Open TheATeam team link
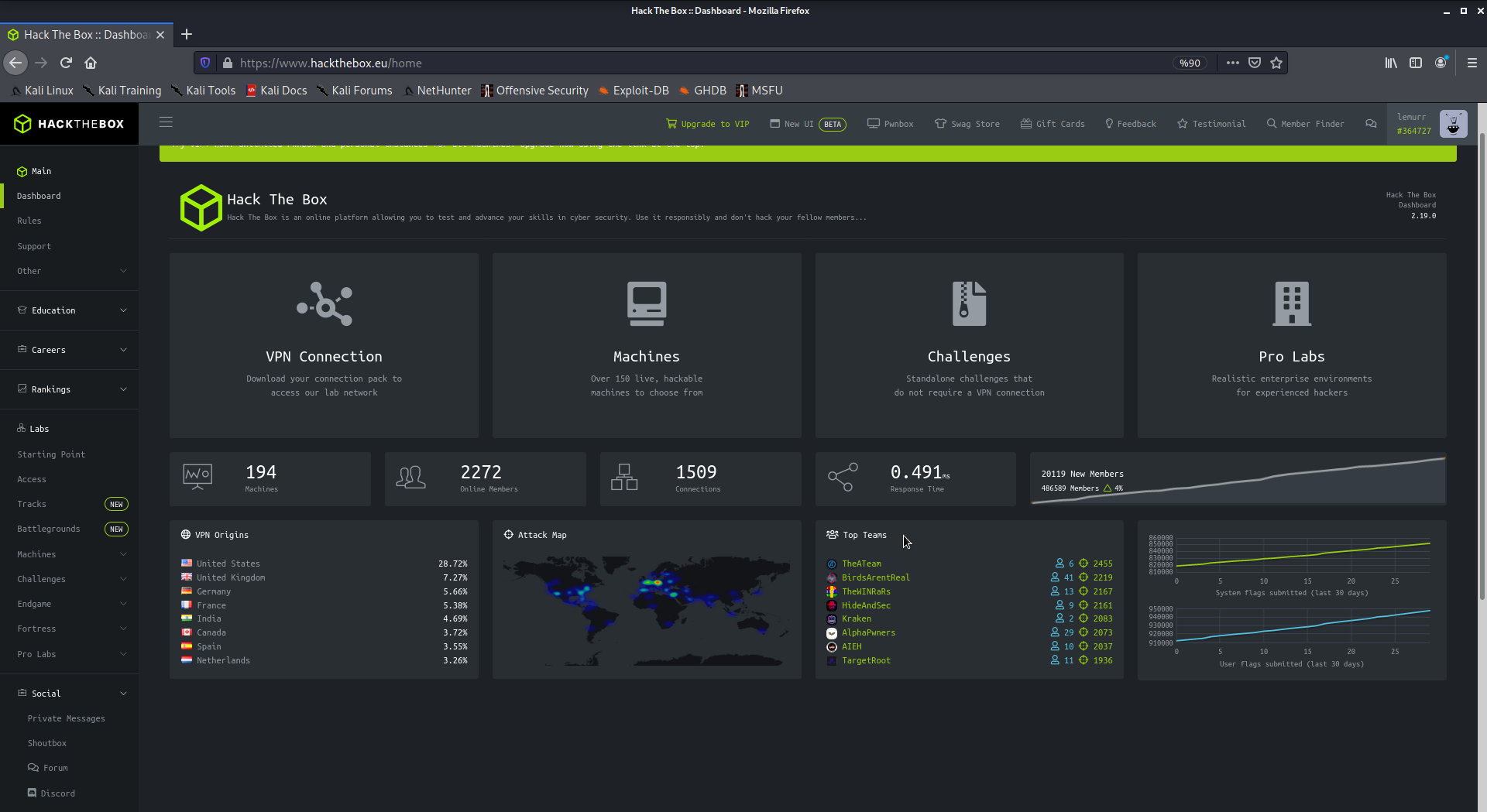The height and width of the screenshot is (812, 1487). pyautogui.click(x=861, y=564)
